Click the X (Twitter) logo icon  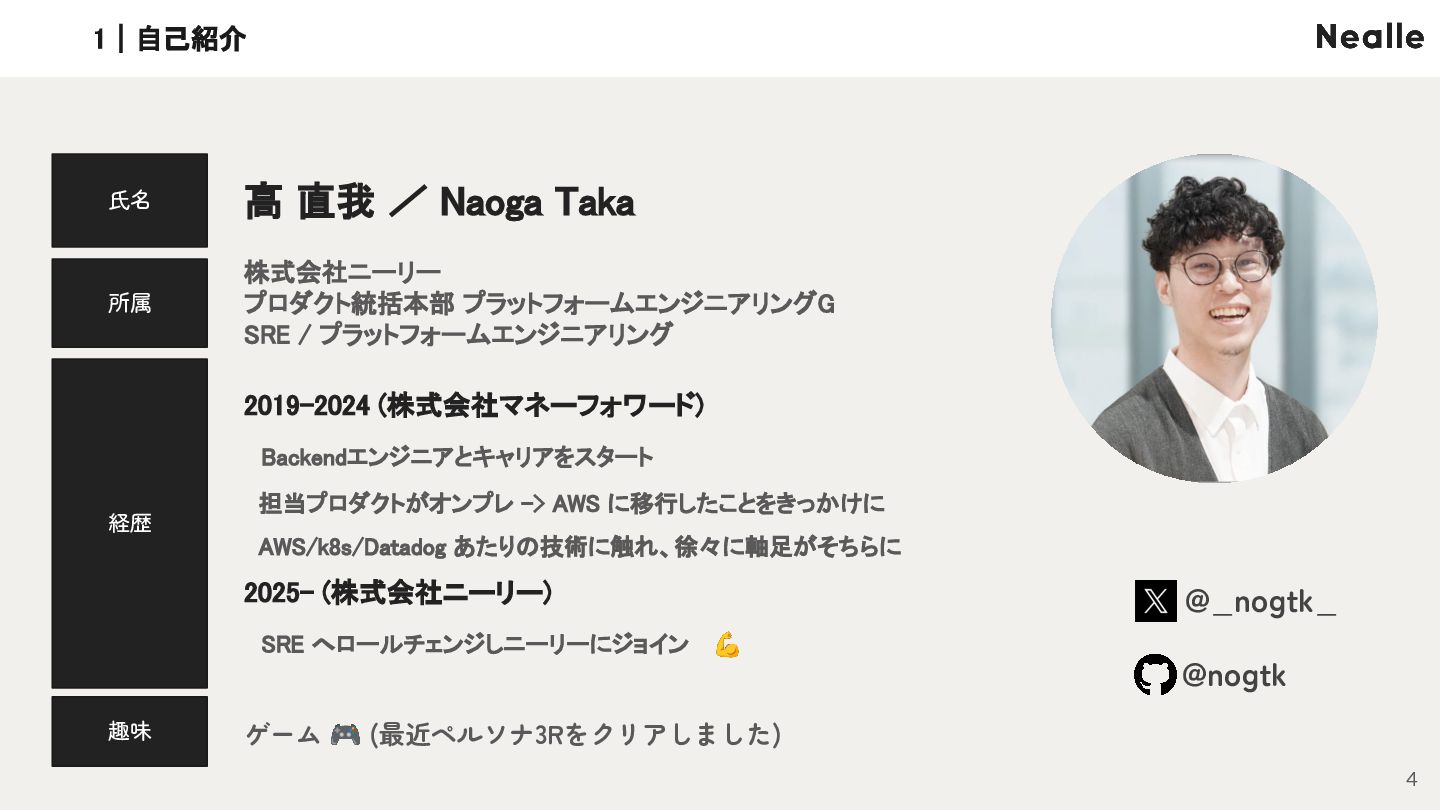(x=1155, y=601)
